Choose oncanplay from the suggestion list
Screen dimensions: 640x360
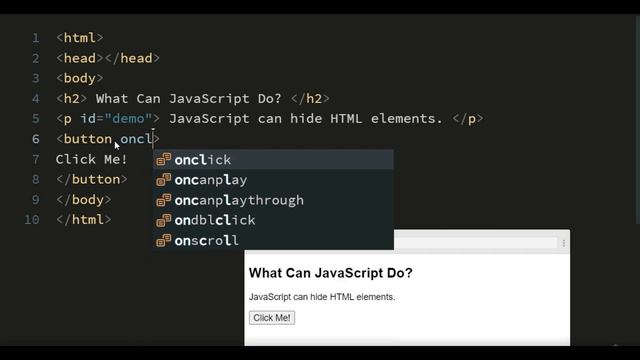273,180
